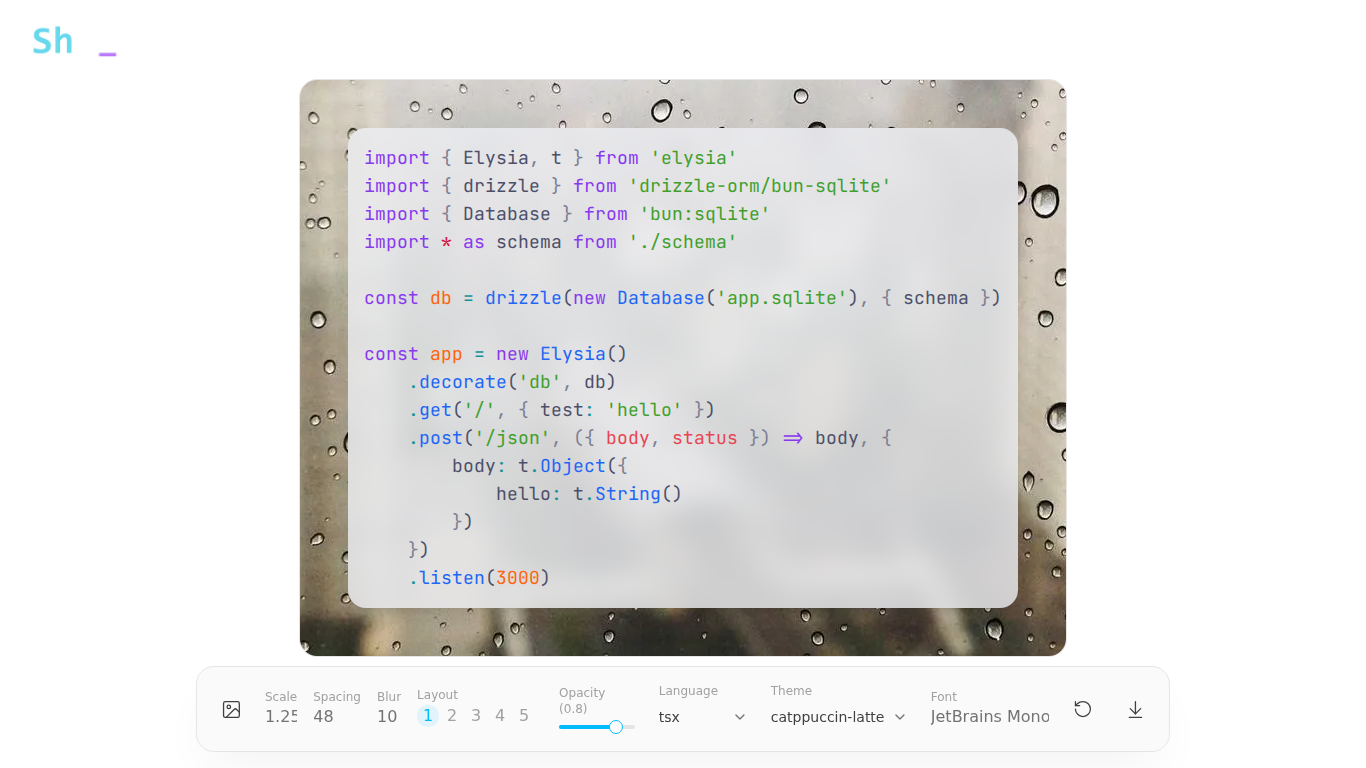Click the 'import * as schema' line
Image resolution: width=1366 pixels, height=768 pixels.
click(x=550, y=242)
